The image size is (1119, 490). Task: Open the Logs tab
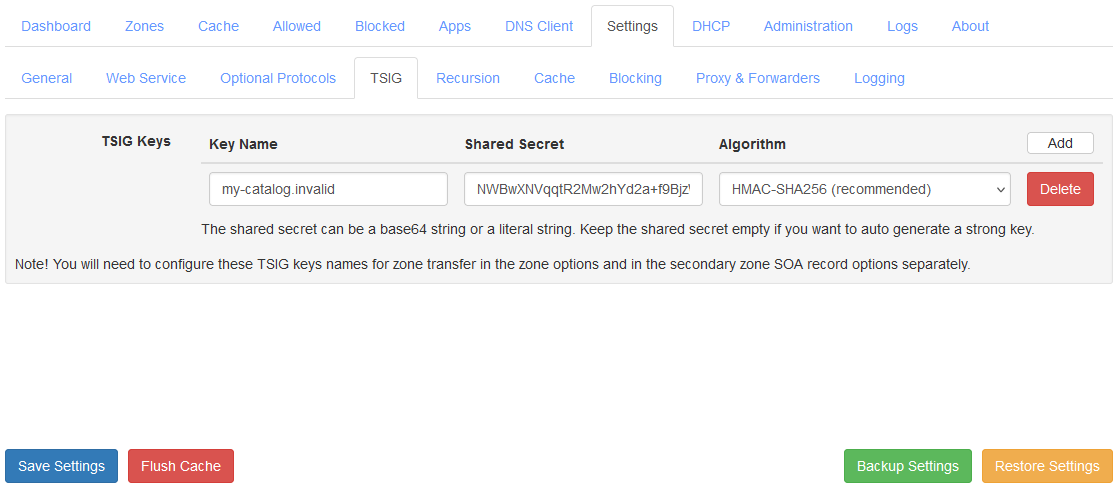(902, 26)
